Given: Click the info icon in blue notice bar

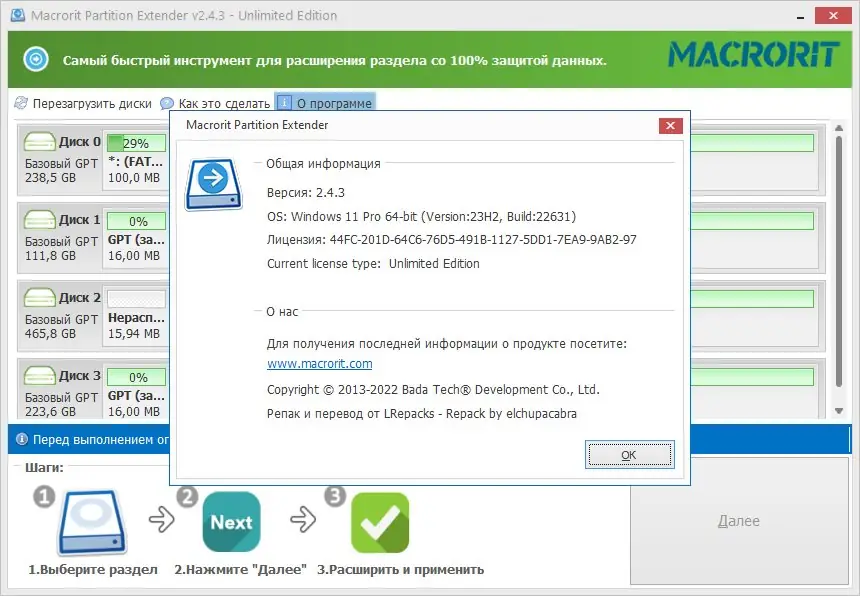Looking at the screenshot, I should click(x=21, y=439).
